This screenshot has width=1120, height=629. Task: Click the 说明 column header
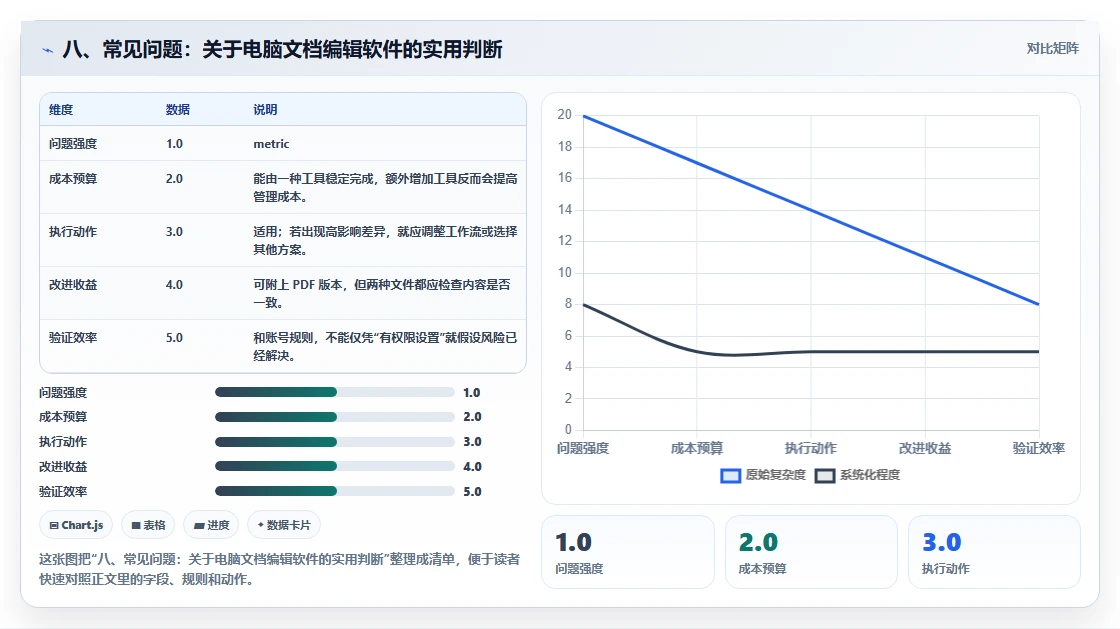click(x=265, y=109)
